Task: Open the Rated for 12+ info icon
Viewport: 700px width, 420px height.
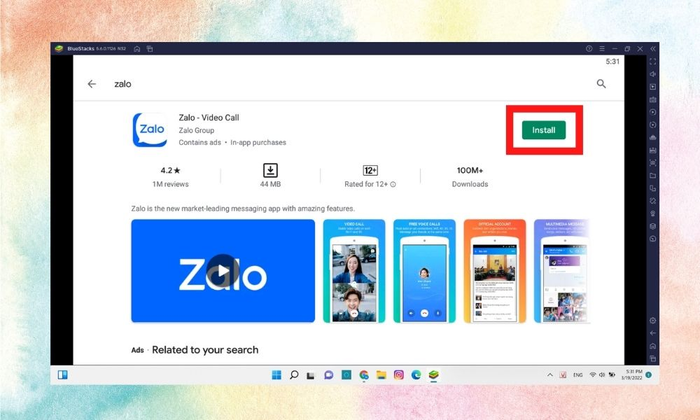Action: (393, 184)
